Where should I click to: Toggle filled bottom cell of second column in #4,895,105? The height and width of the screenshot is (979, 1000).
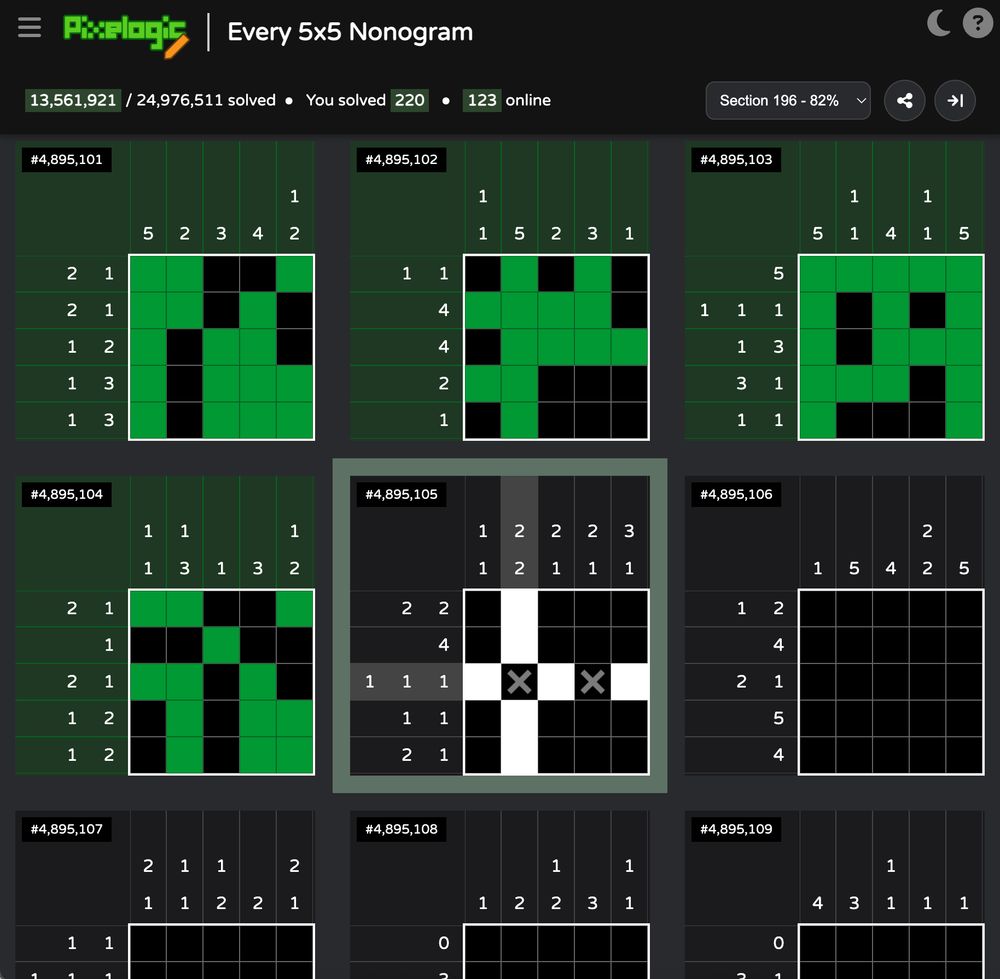pos(519,755)
